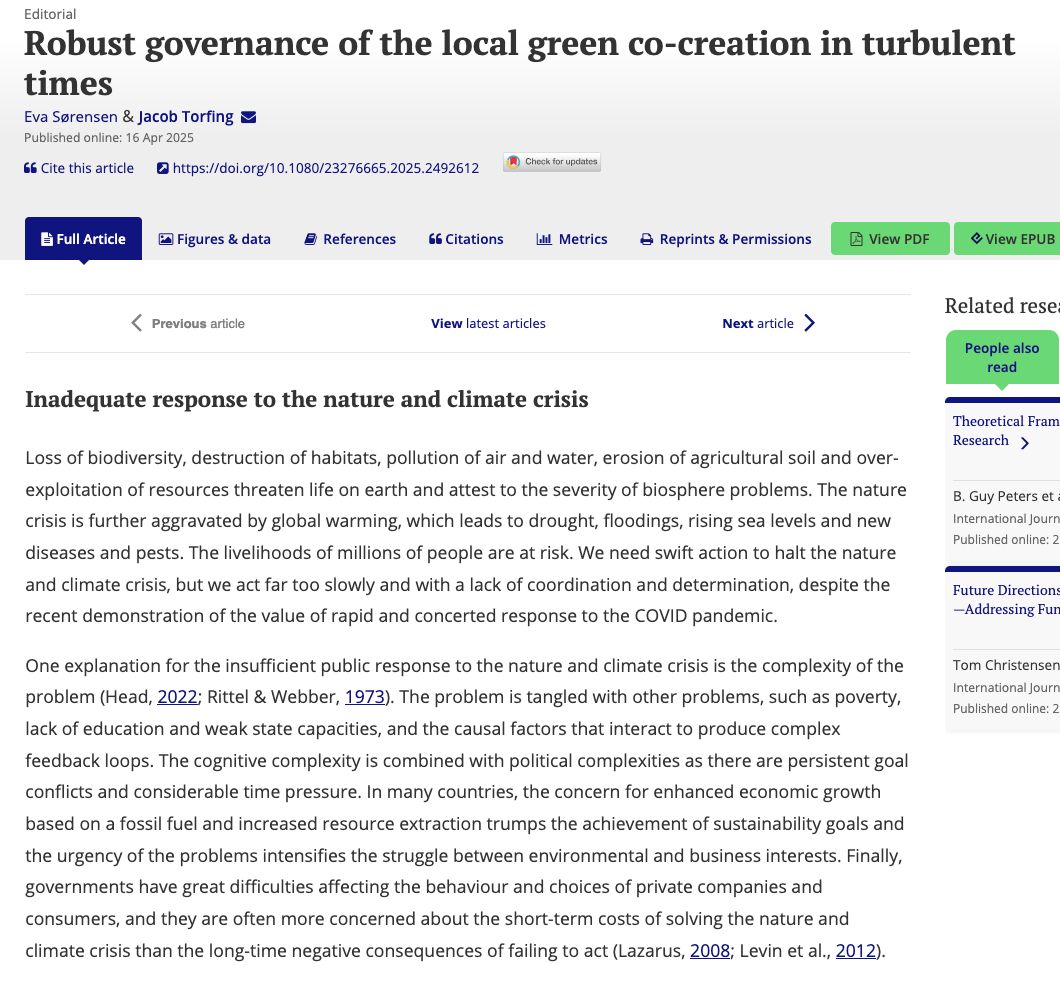This screenshot has height=990, width=1060.
Task: Click the Citations quotation icon
Action: coord(435,239)
